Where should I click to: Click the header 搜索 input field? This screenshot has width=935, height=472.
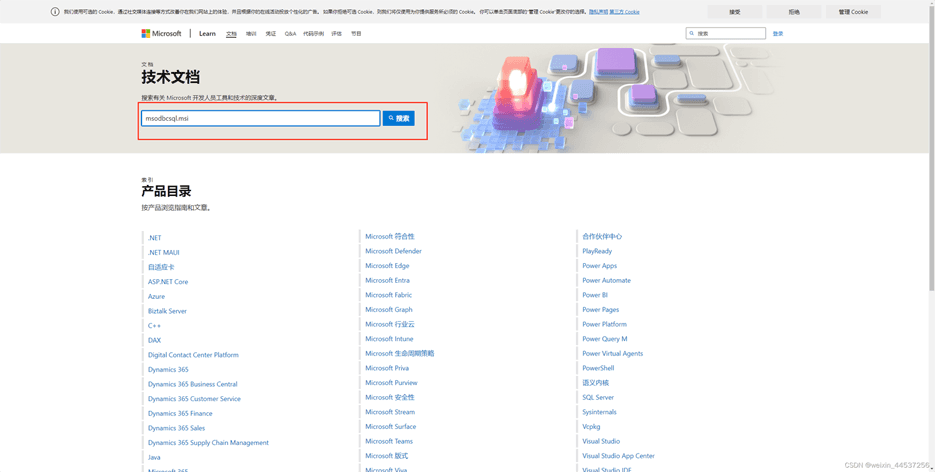726,34
